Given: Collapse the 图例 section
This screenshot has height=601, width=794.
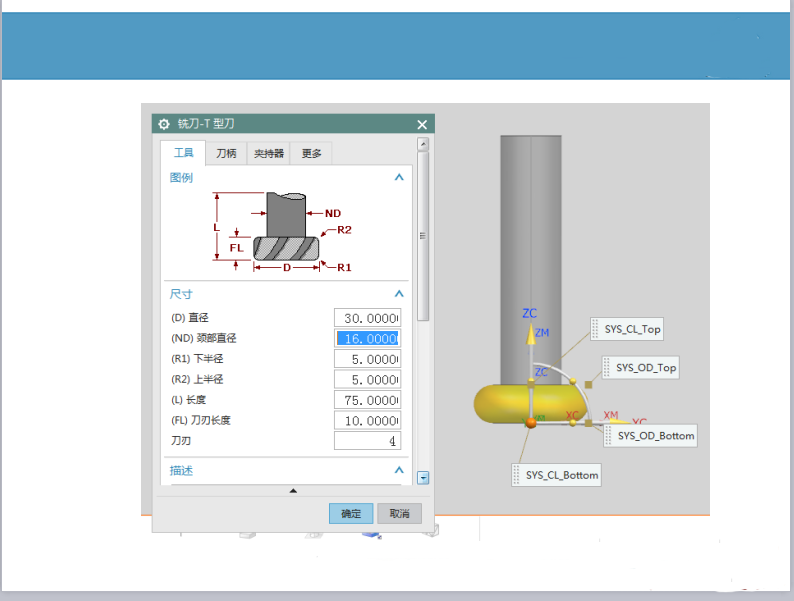Looking at the screenshot, I should (x=399, y=177).
